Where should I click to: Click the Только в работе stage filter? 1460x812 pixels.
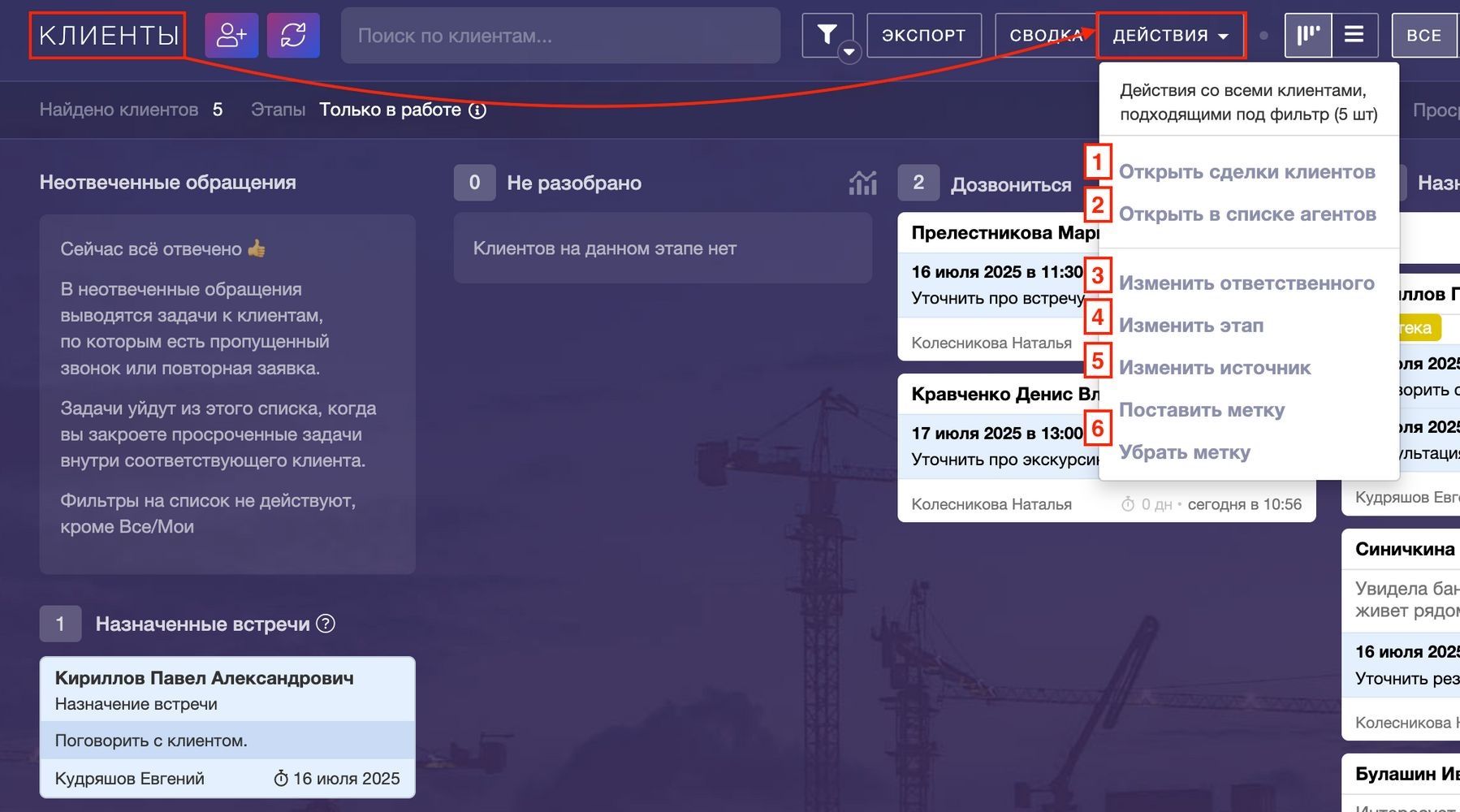(x=390, y=110)
